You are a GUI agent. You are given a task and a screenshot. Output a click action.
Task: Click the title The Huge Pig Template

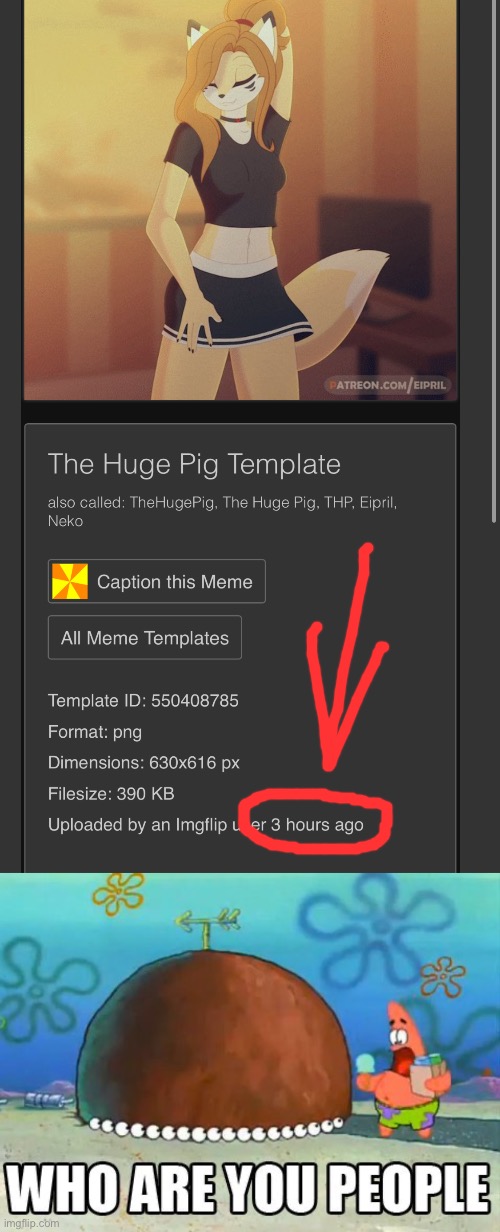pos(194,464)
